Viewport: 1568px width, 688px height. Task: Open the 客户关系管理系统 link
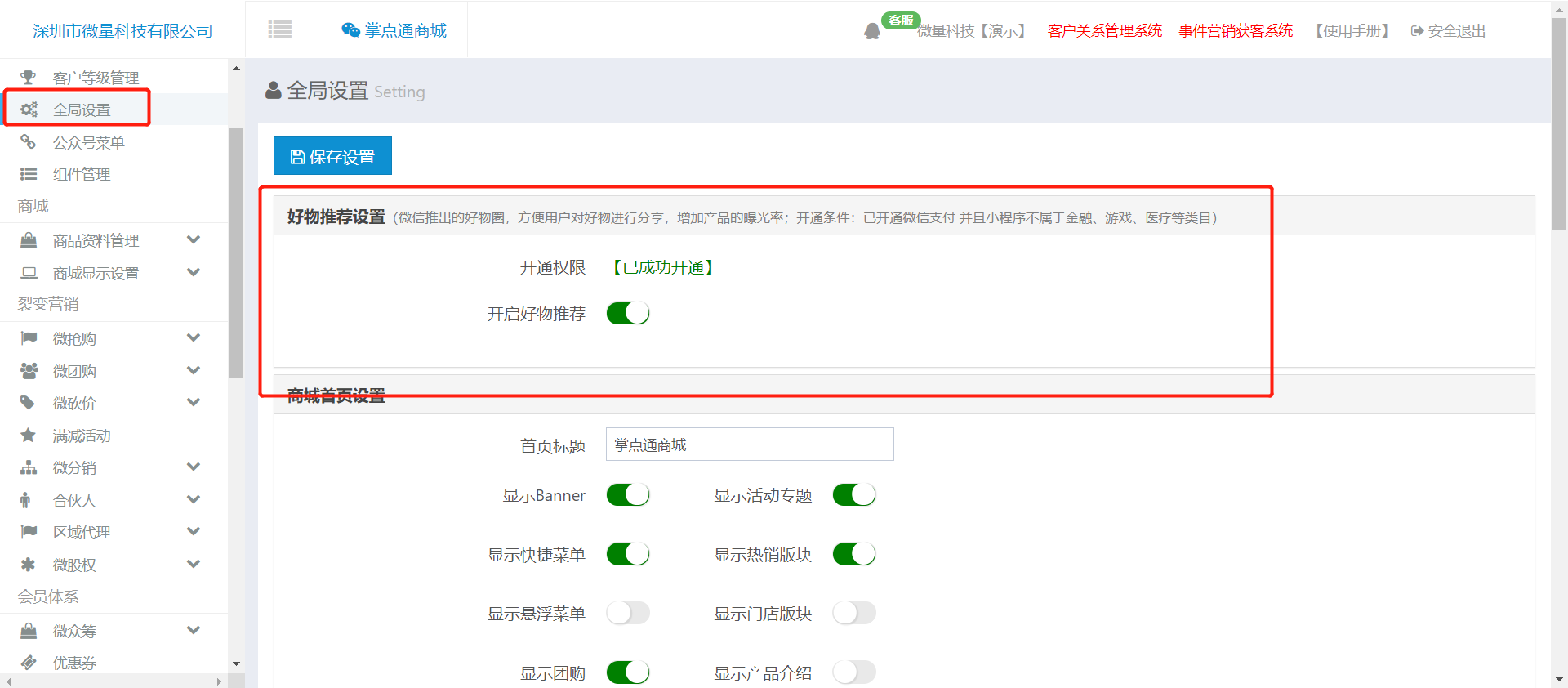(x=1104, y=31)
